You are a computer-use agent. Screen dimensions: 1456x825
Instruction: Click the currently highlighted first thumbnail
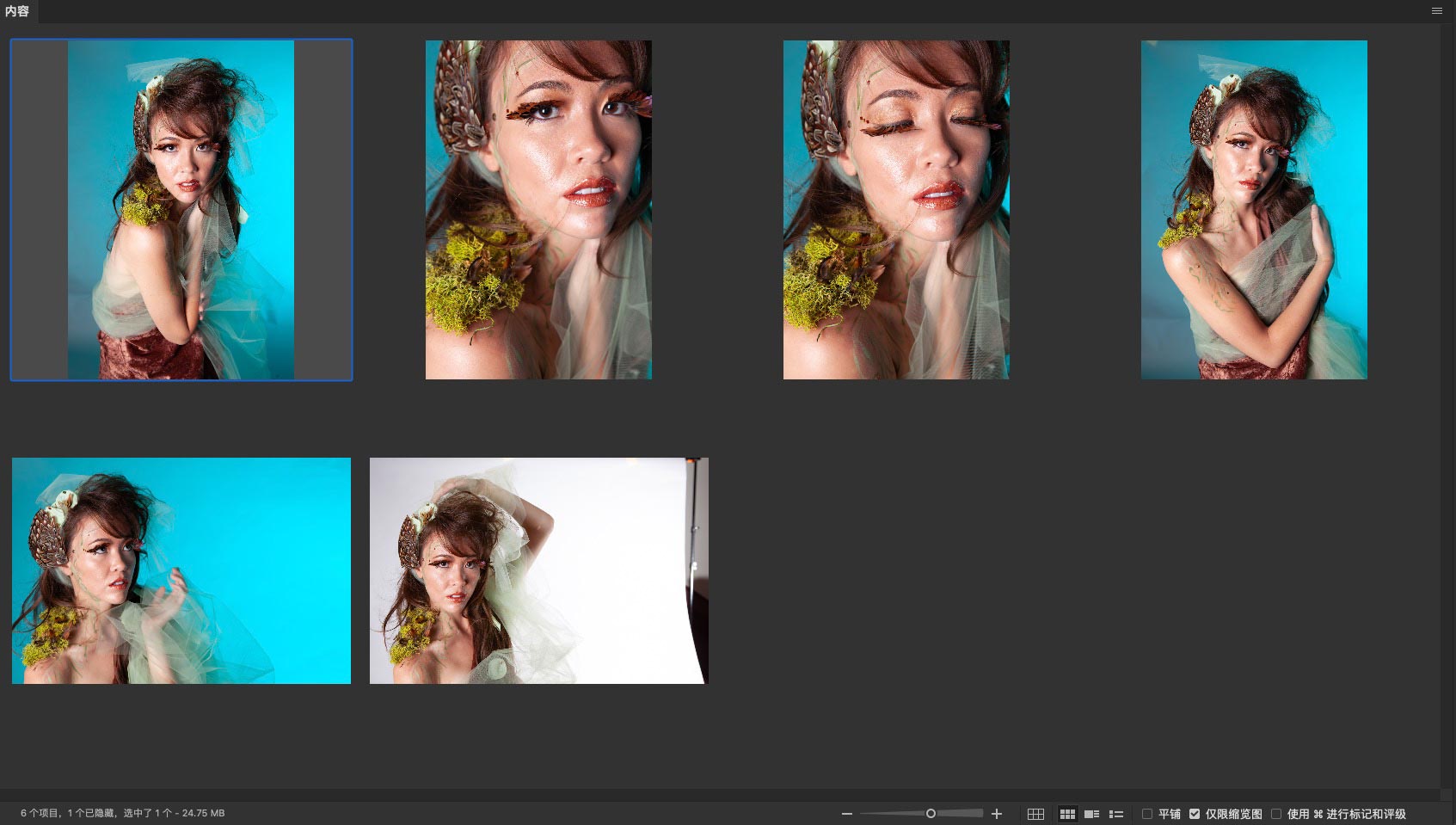(181, 210)
